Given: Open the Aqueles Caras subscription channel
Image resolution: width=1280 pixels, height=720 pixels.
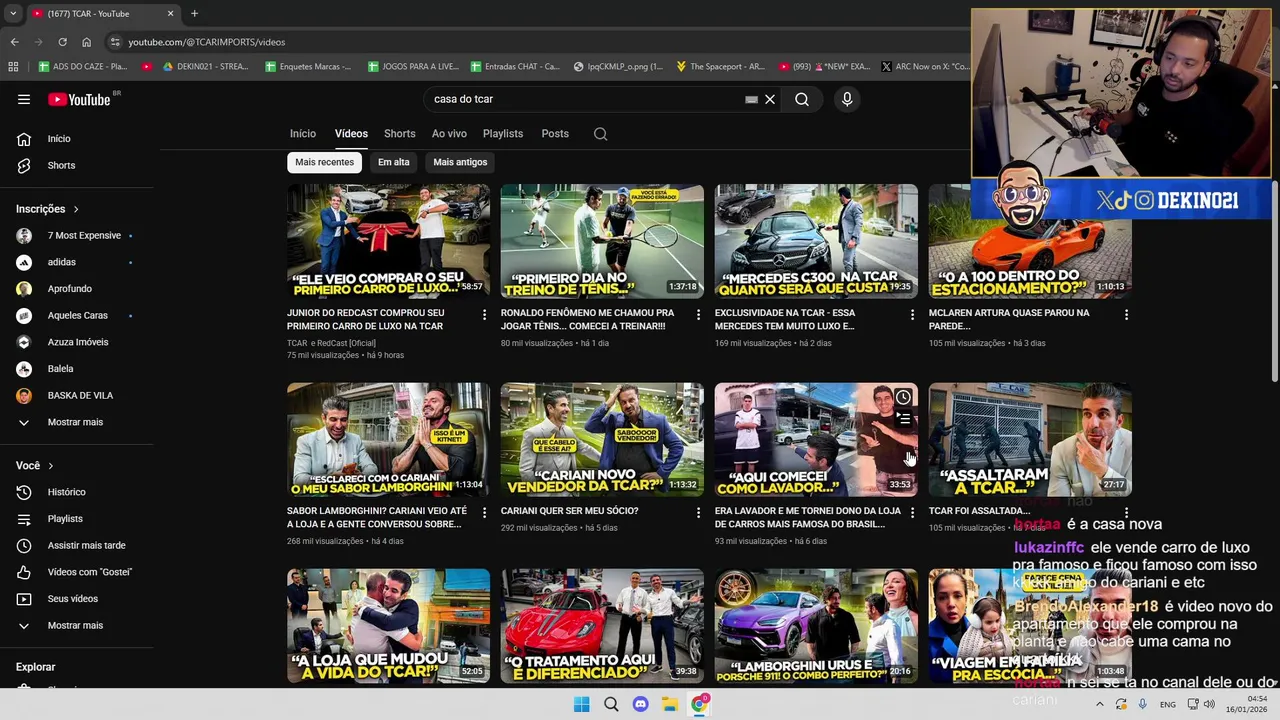Looking at the screenshot, I should [x=77, y=316].
